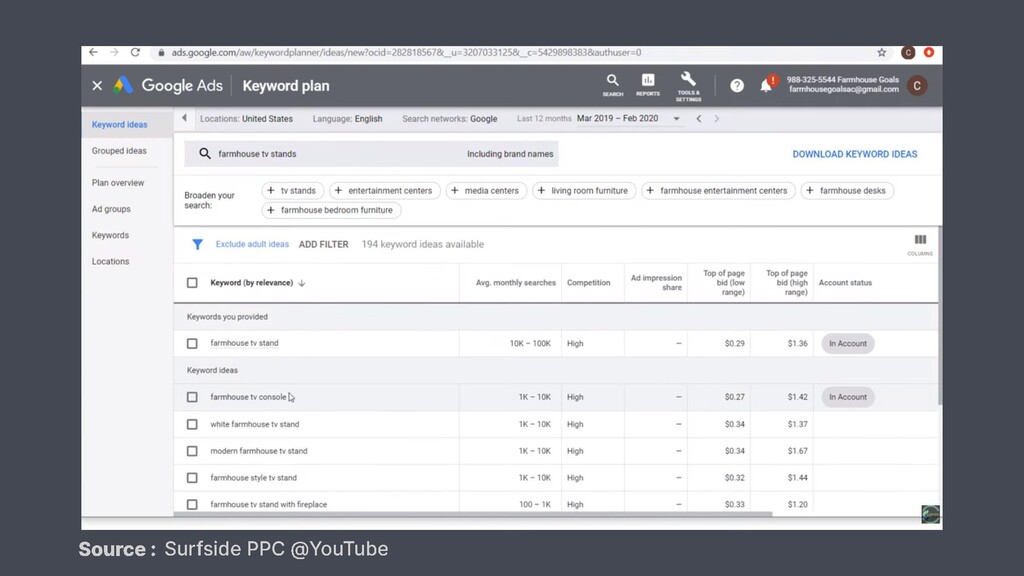Open Keywords in sidebar
Viewport: 1024px width, 576px height.
click(x=110, y=235)
